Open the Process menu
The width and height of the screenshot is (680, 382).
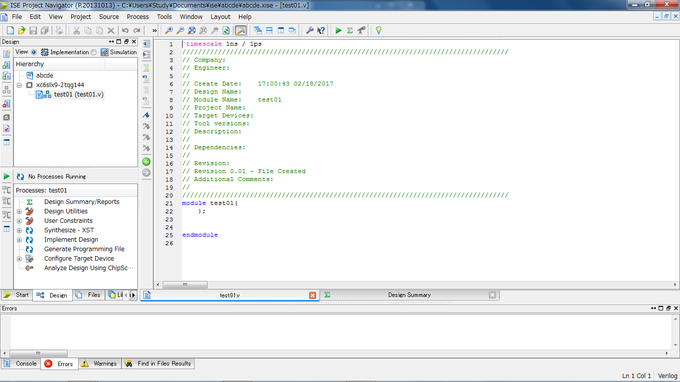[x=137, y=16]
